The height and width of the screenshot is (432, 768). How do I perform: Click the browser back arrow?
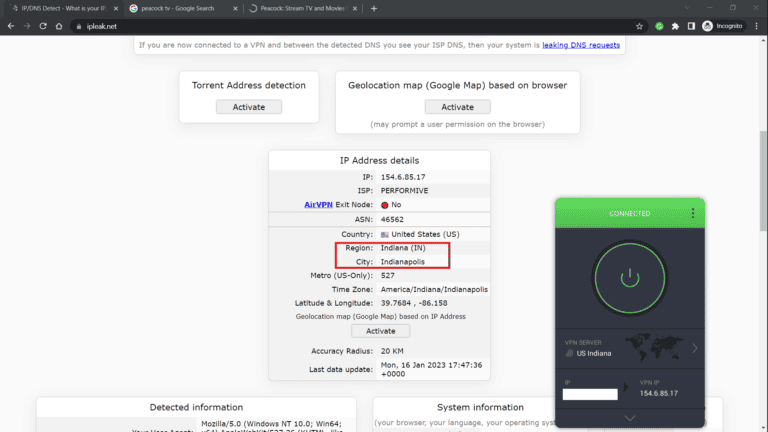pyautogui.click(x=11, y=26)
